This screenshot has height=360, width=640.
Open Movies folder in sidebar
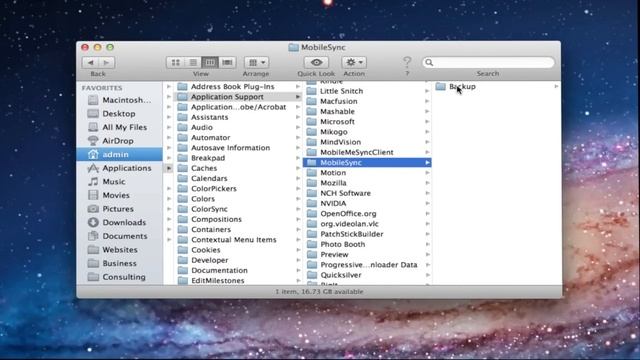tap(120, 195)
